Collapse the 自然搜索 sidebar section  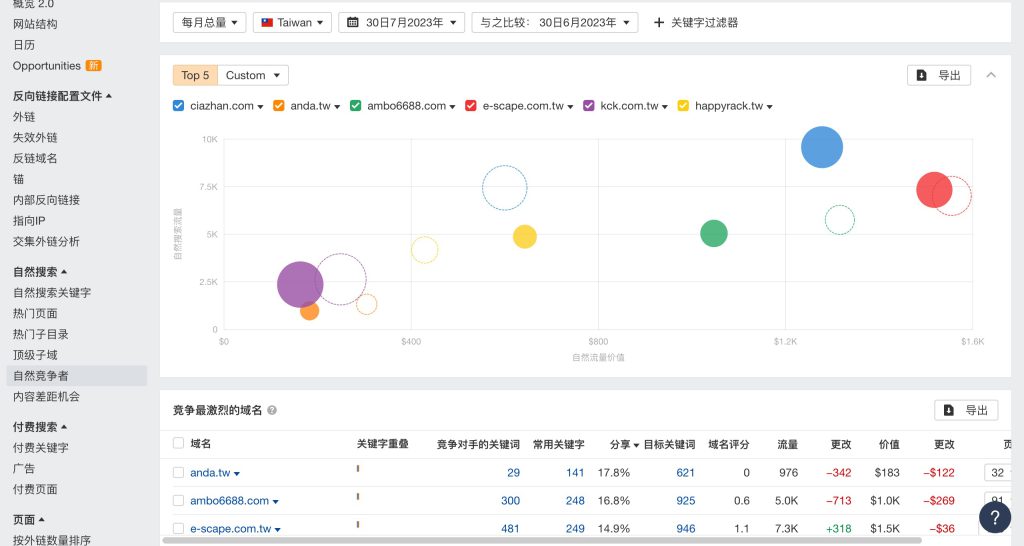tap(40, 272)
